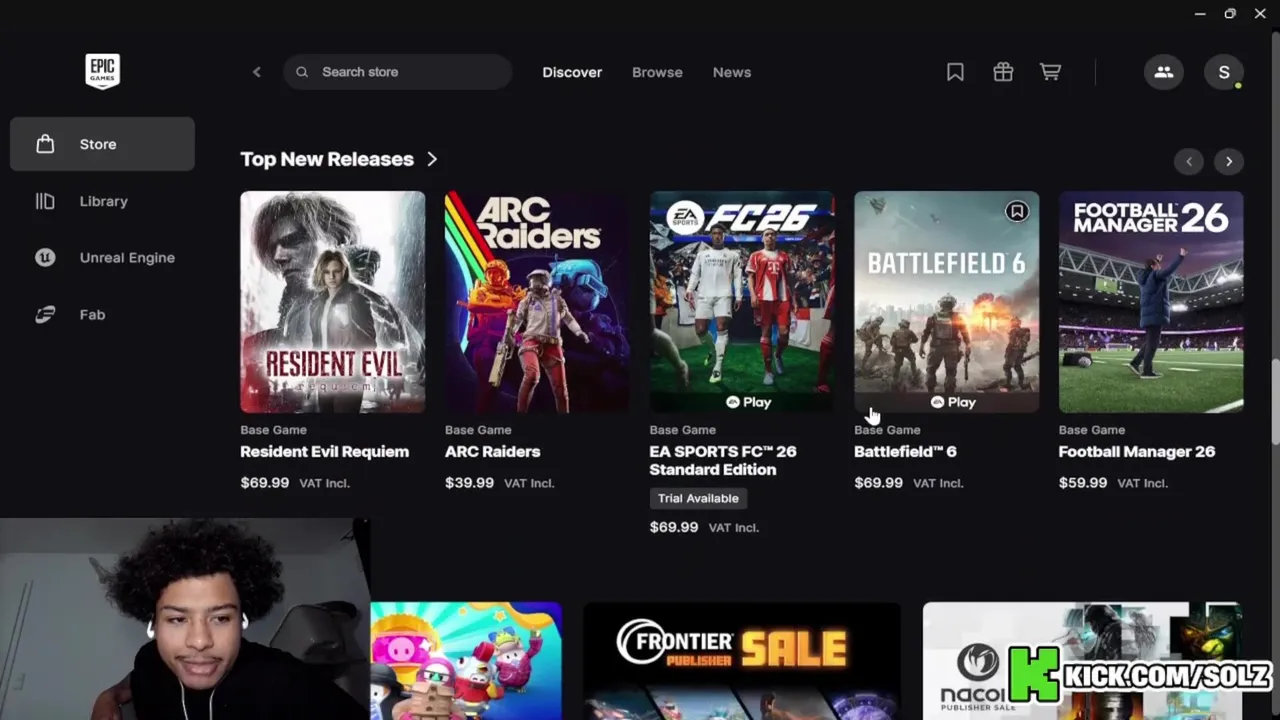Open the Fall Guys promo banner
This screenshot has height=720, width=1280.
point(466,661)
